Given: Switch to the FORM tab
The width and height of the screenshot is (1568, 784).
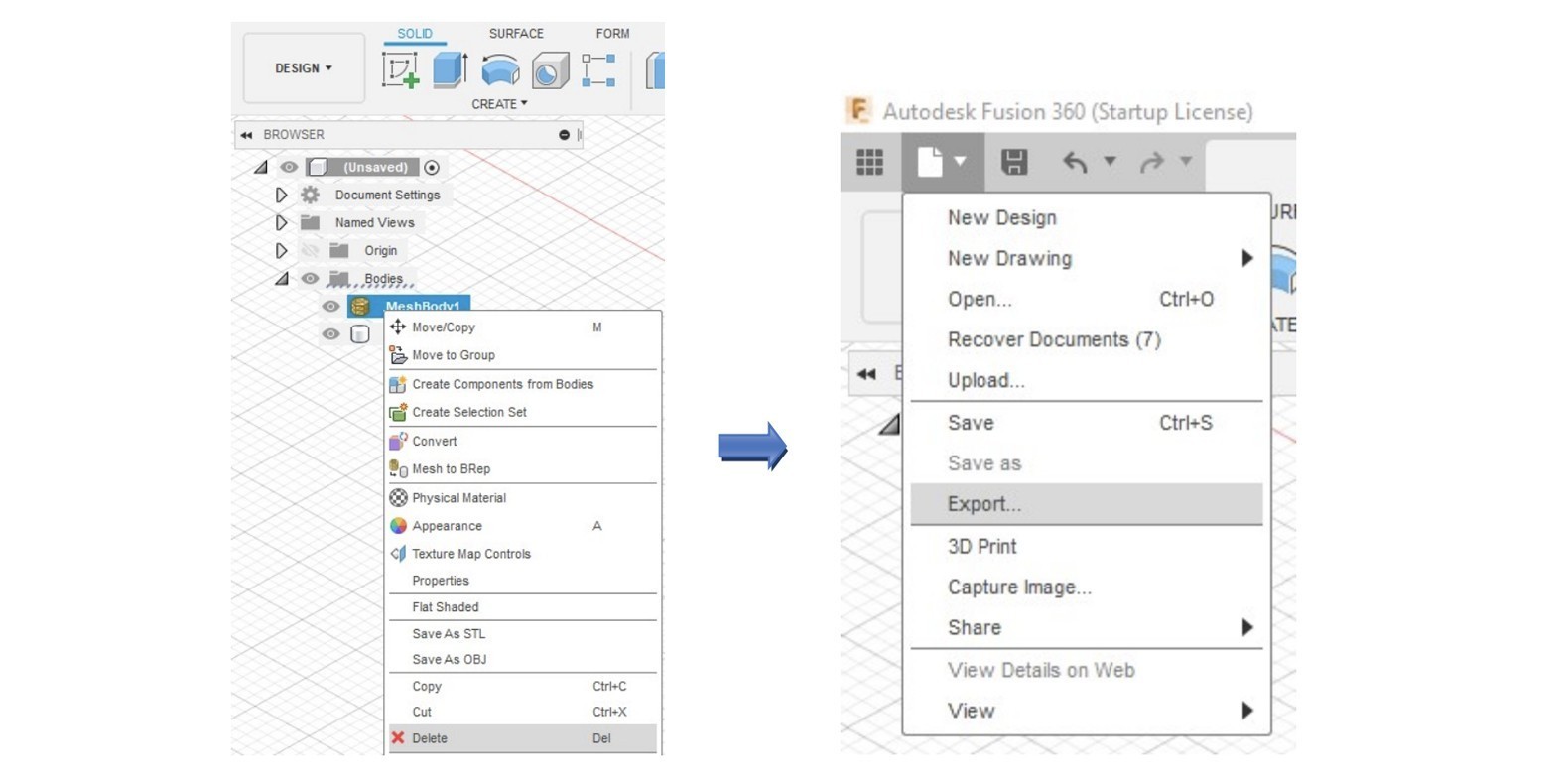Looking at the screenshot, I should pyautogui.click(x=612, y=34).
